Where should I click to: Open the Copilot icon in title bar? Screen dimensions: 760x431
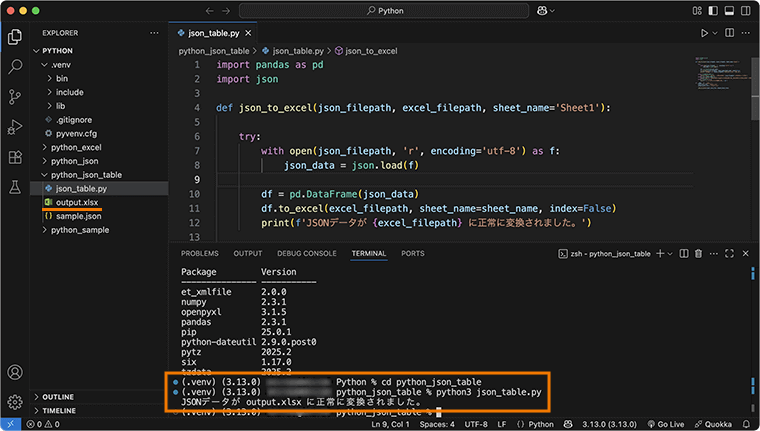(542, 11)
